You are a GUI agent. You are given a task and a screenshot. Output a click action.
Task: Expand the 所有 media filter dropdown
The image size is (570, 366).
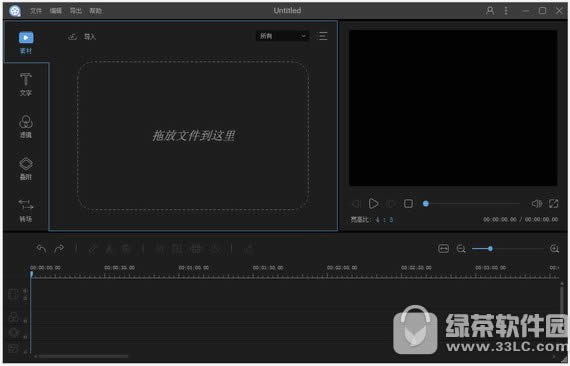[282, 36]
